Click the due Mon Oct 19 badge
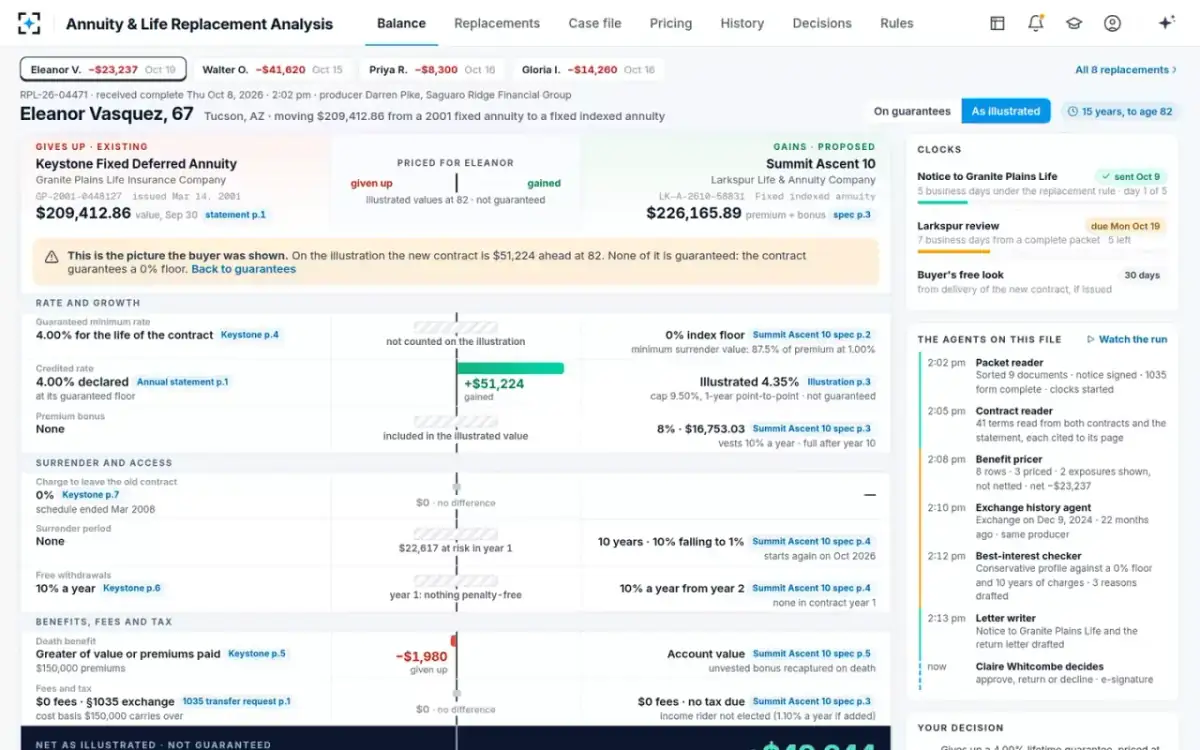 pyautogui.click(x=1126, y=226)
